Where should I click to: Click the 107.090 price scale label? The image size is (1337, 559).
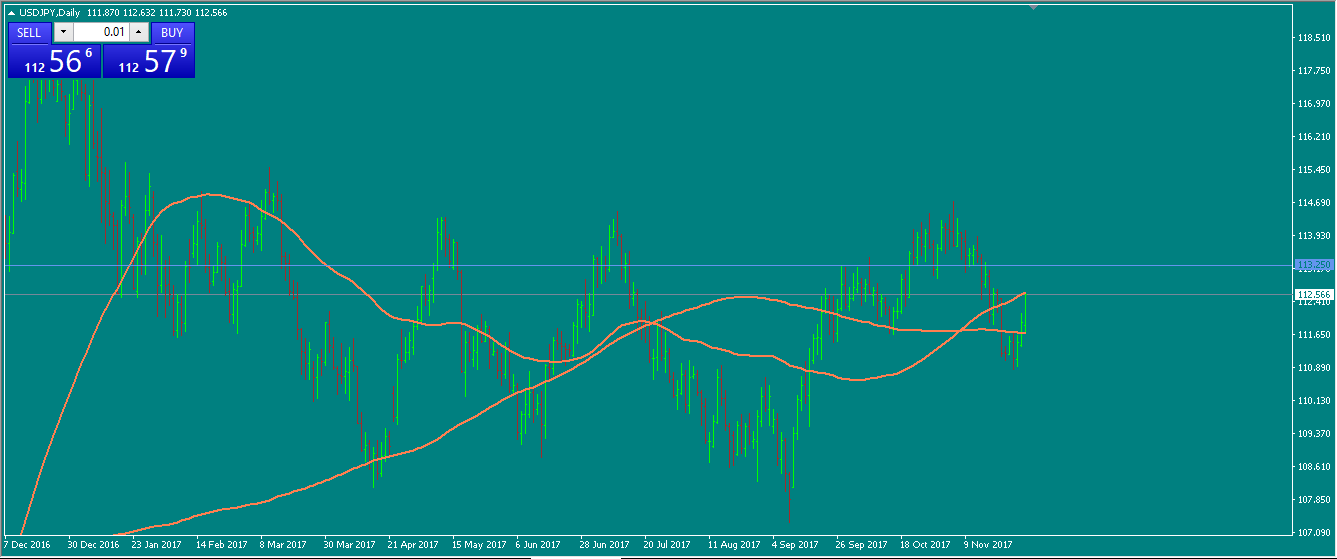1313,533
